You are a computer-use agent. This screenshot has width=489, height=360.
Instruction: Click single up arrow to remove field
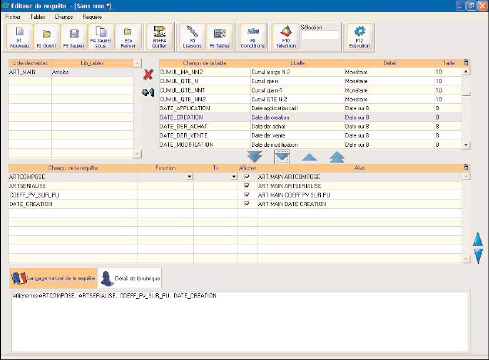click(x=309, y=157)
